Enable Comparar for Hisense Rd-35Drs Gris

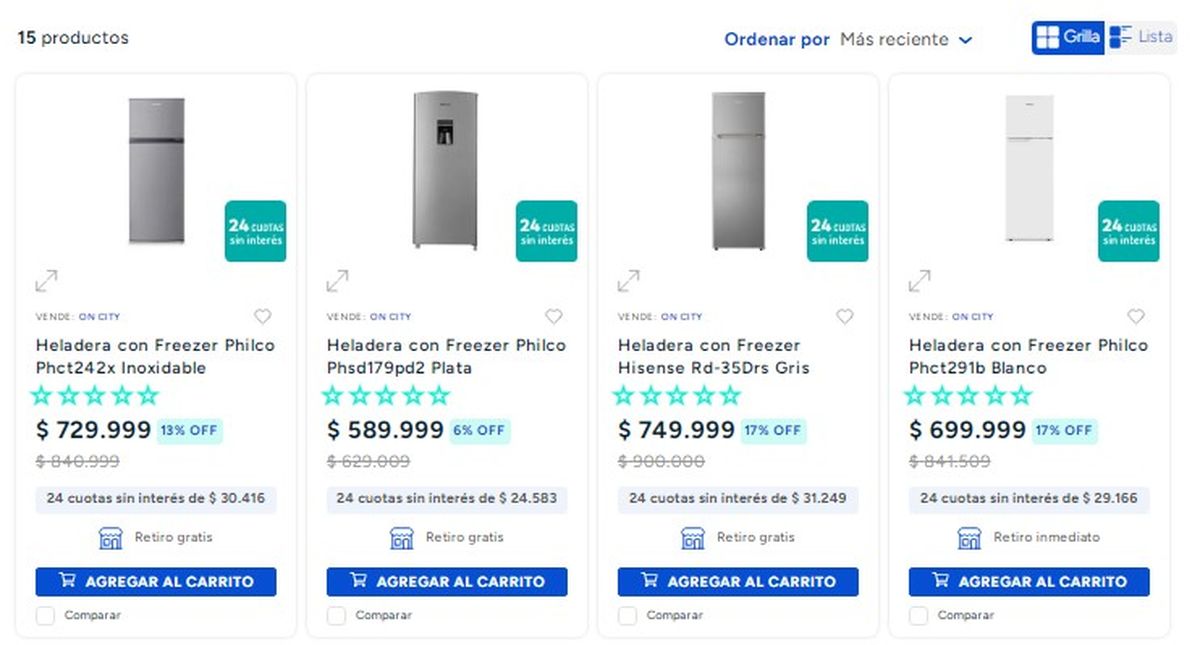click(627, 616)
